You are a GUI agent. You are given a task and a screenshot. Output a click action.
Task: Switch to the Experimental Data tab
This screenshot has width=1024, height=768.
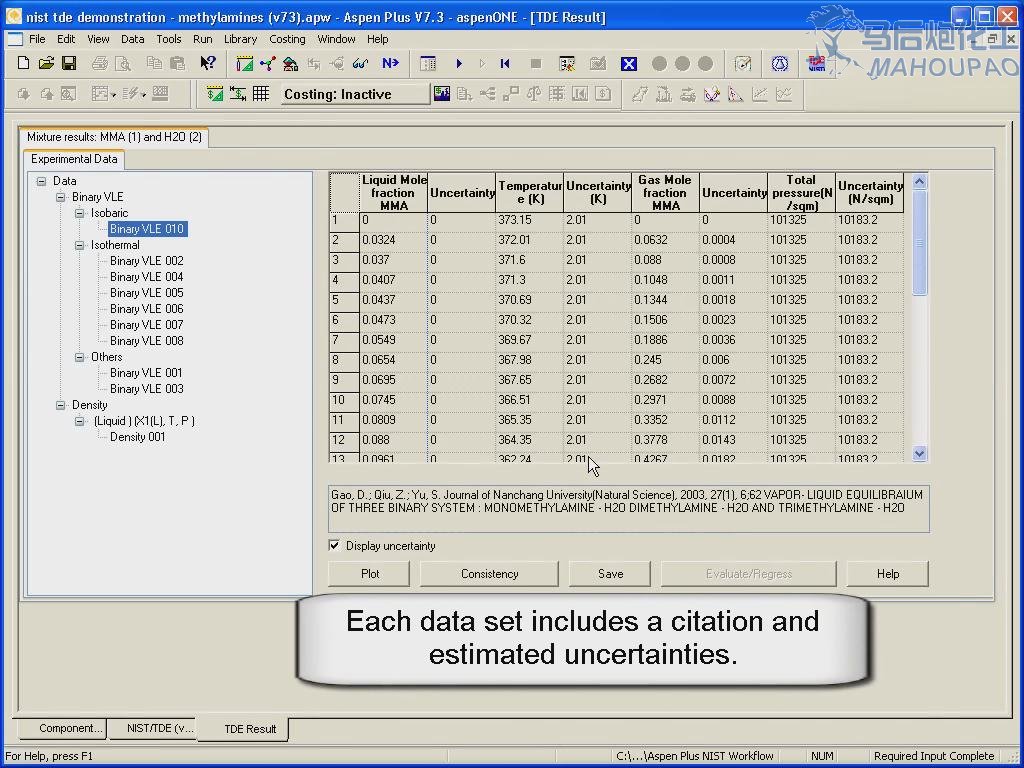pyautogui.click(x=74, y=159)
